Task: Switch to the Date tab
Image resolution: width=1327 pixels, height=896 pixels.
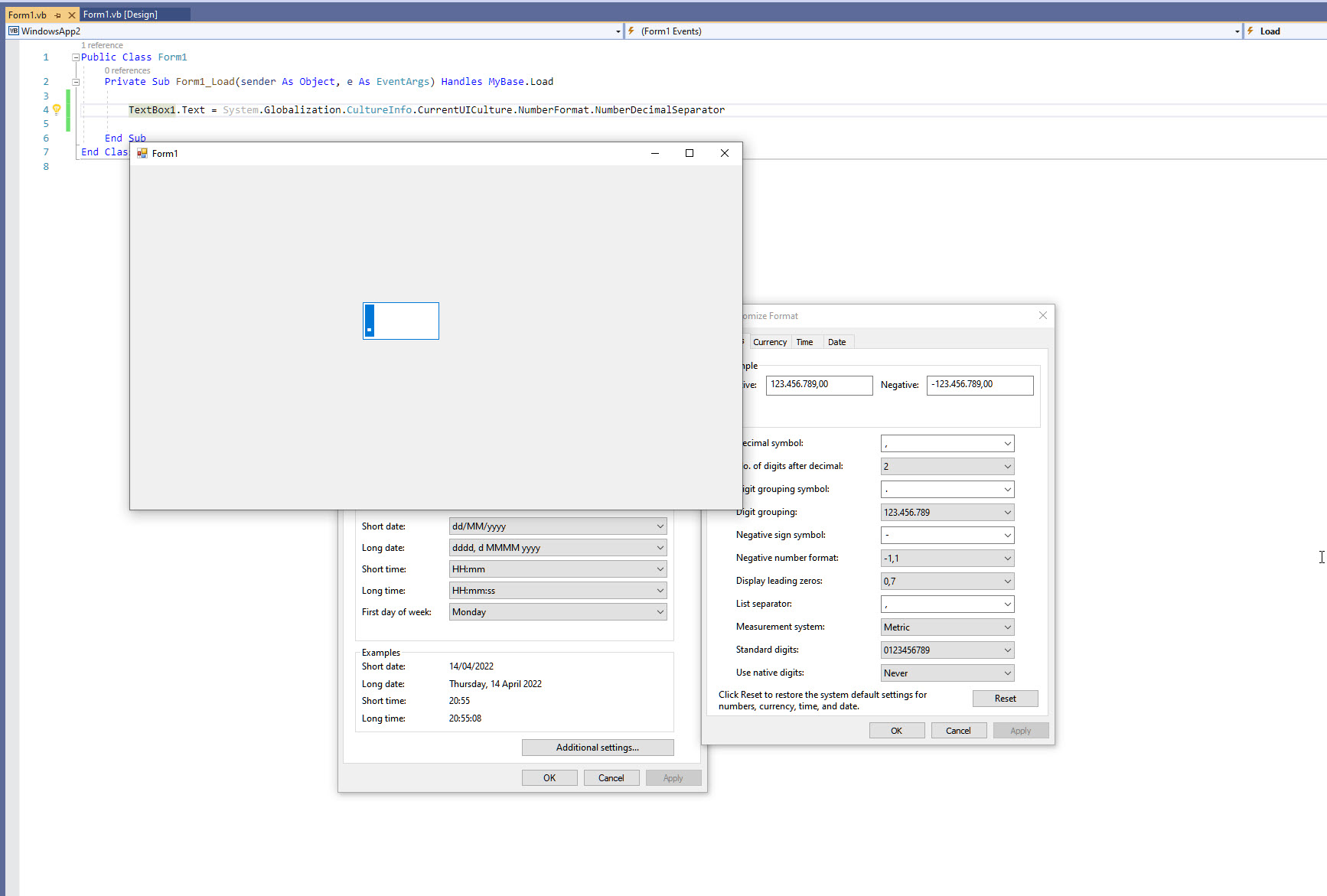Action: click(836, 342)
